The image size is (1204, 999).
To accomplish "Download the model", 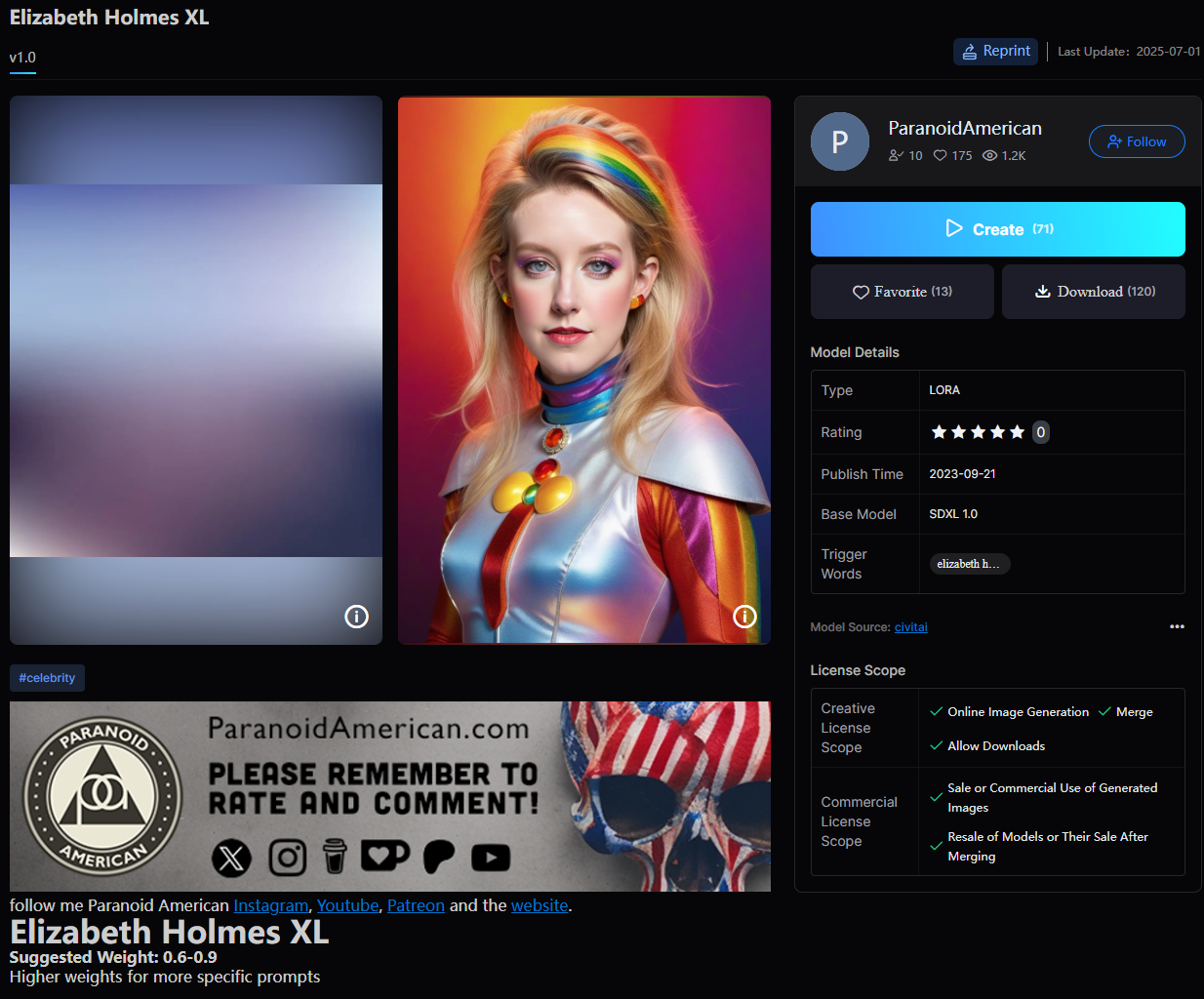I will click(1094, 292).
